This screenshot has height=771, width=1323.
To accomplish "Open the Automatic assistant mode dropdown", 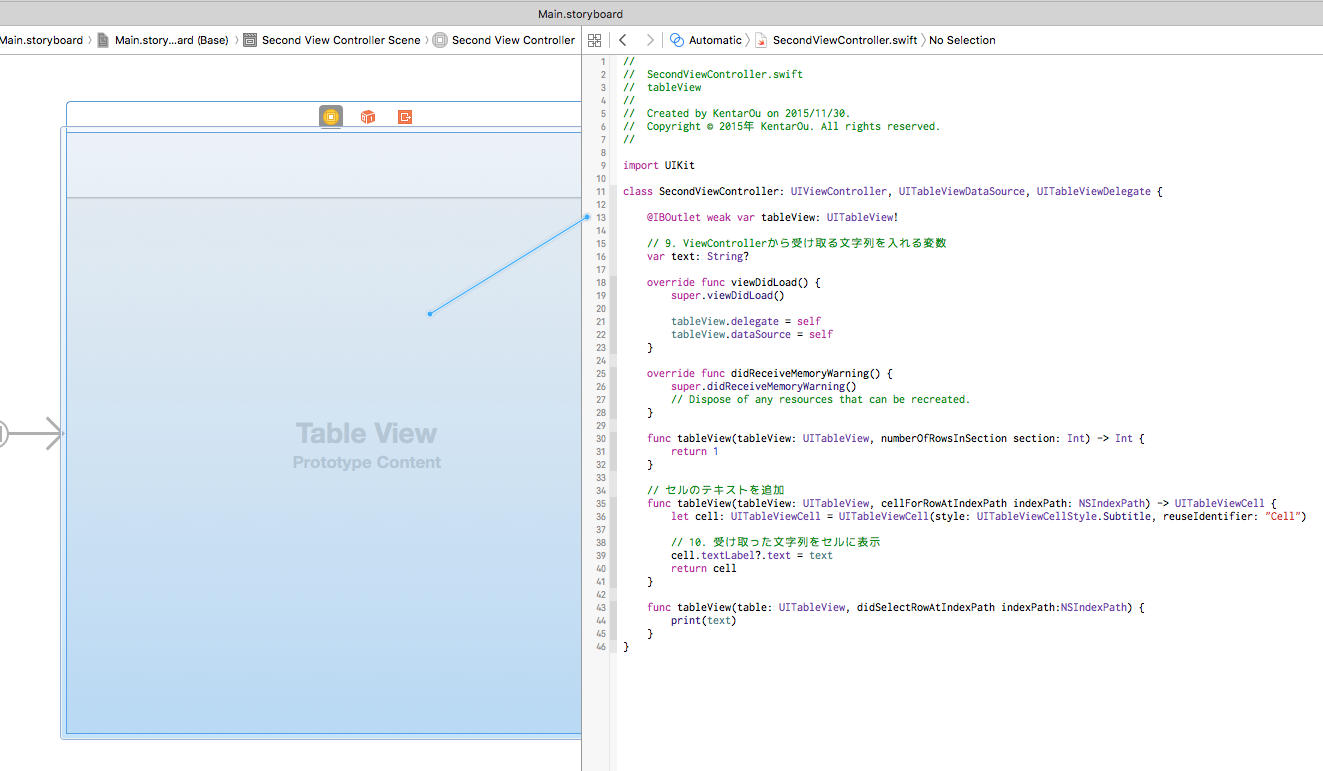I will (x=712, y=39).
